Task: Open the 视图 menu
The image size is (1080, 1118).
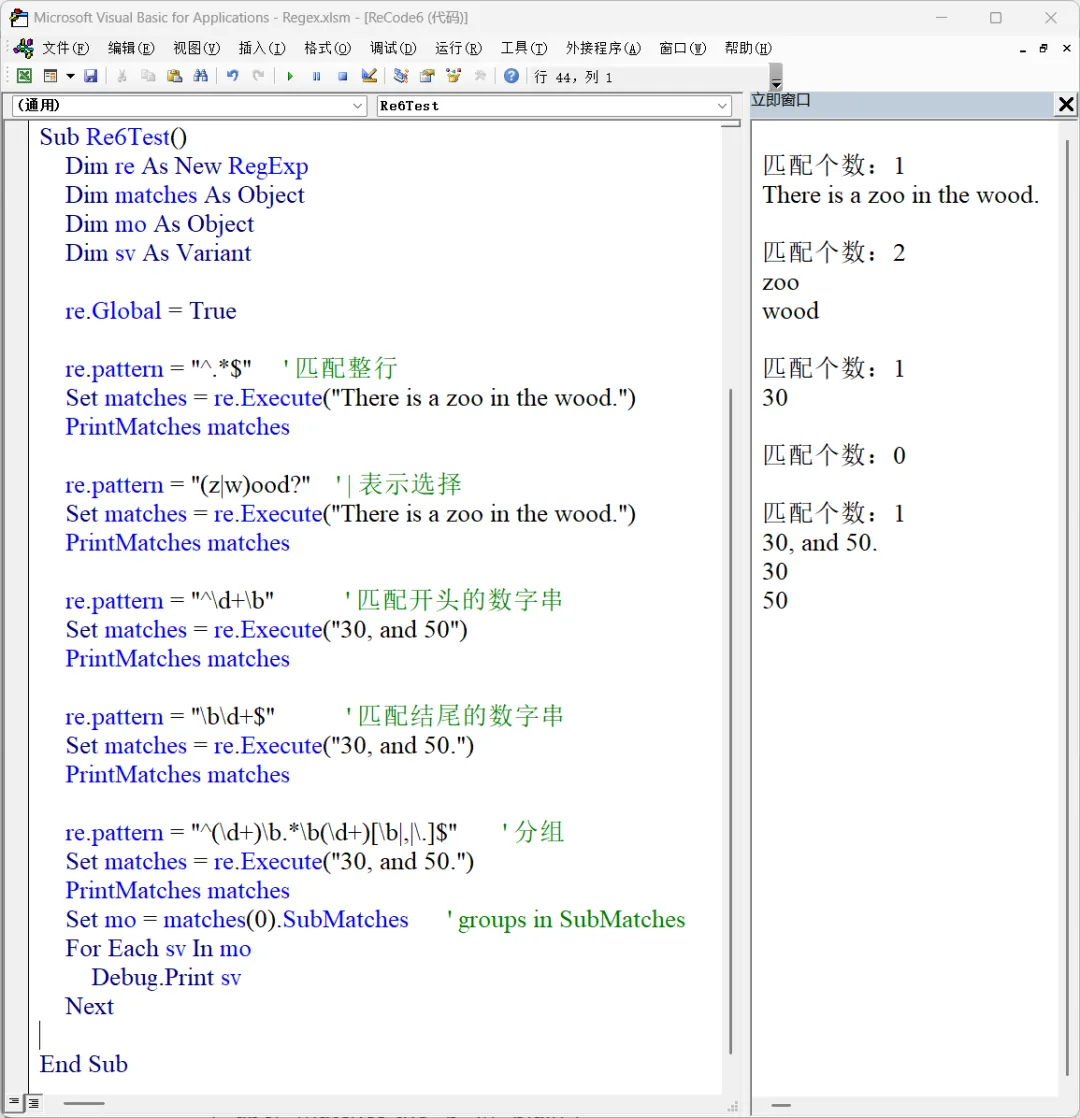Action: [x=197, y=48]
